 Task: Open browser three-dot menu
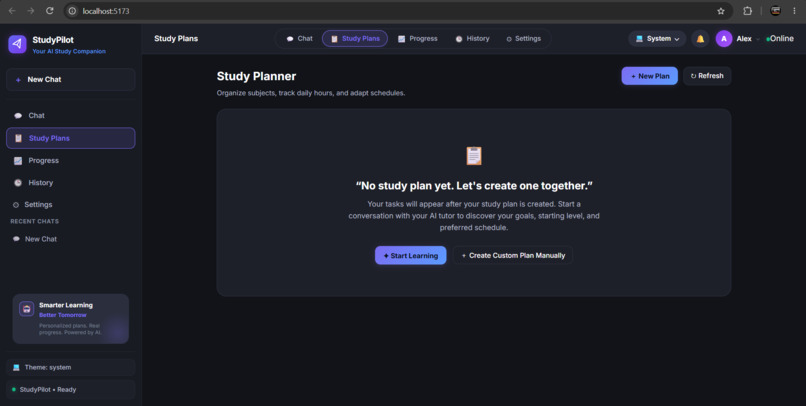pos(794,11)
